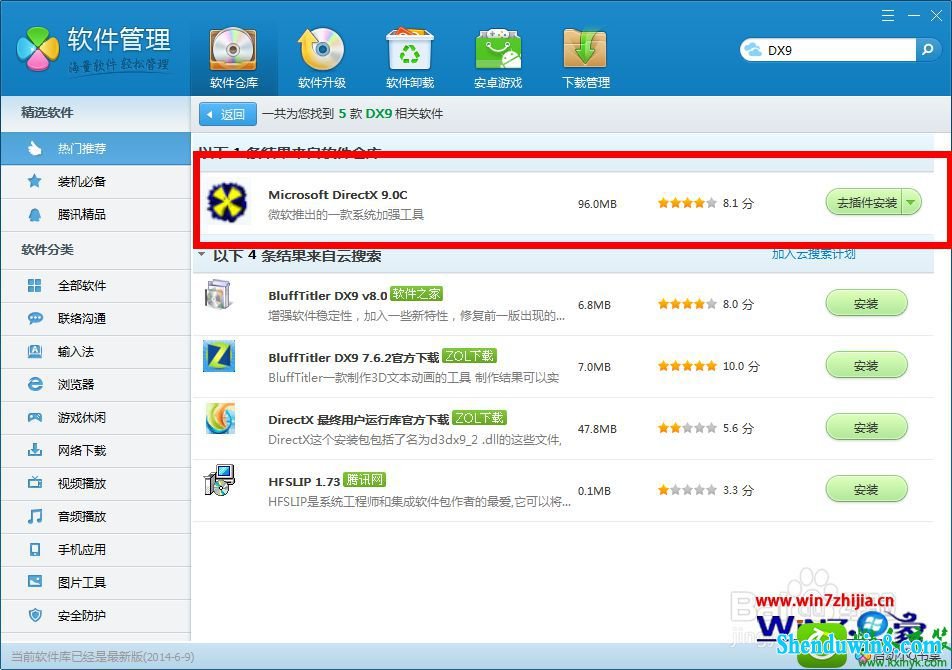This screenshot has height=670, width=952.
Task: Click the gamepad icon beside 游戏休闲
Action: pos(35,418)
